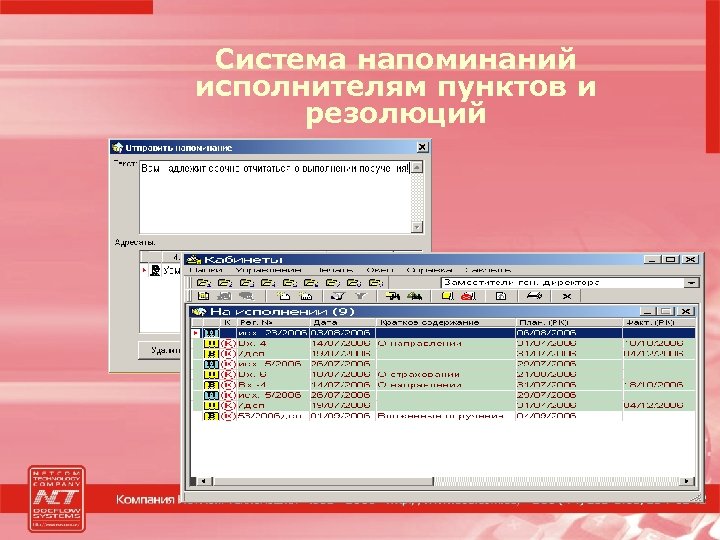Open third numbered folder icon in Кабинеты toolbar
This screenshot has width=720, height=540.
click(247, 283)
